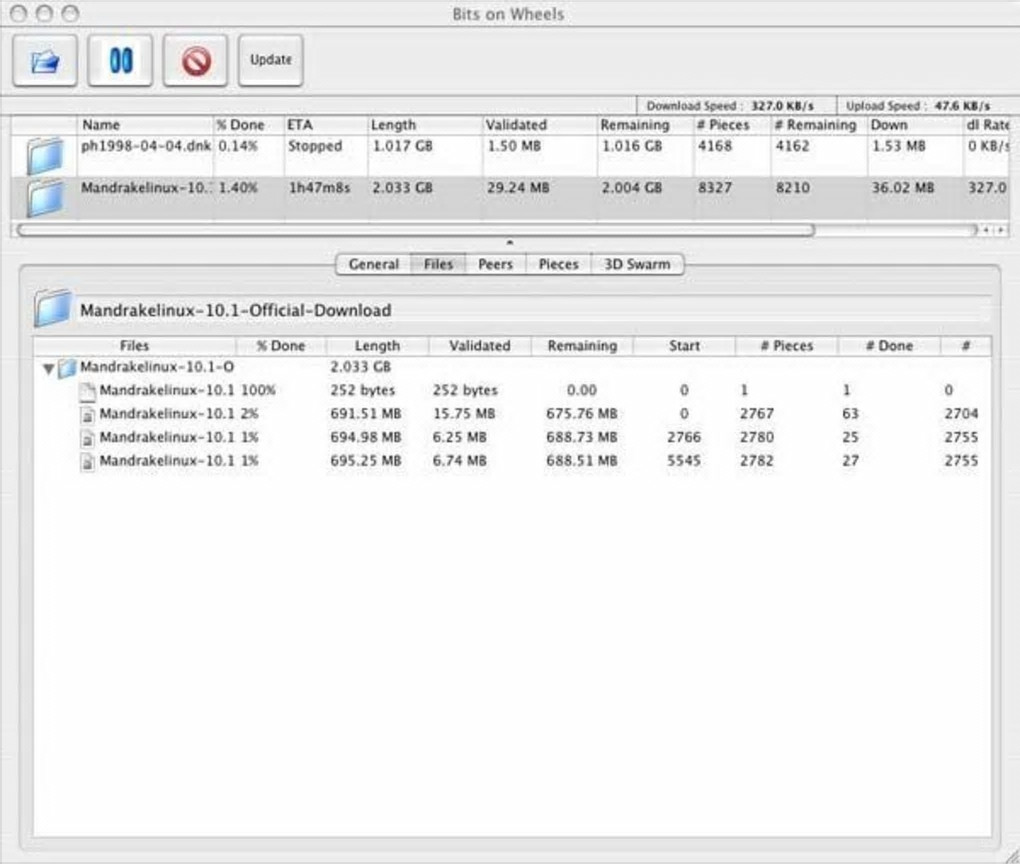Click the 1.017 GB length cell
1020x864 pixels.
click(x=402, y=146)
